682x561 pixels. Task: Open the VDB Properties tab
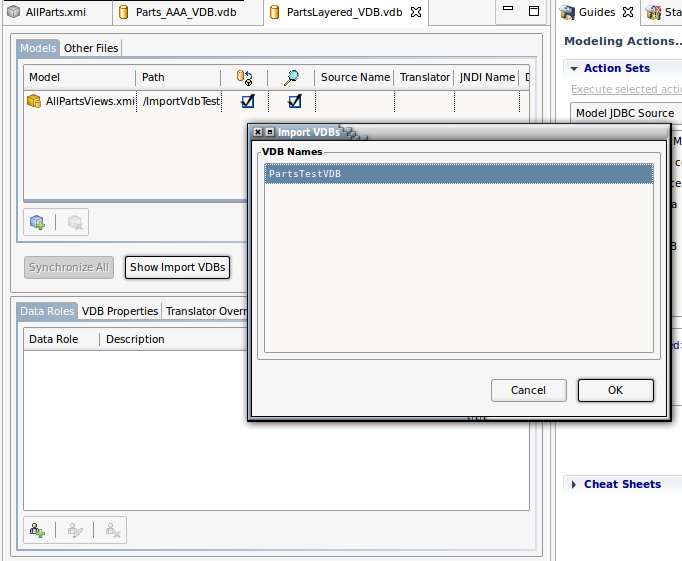click(120, 311)
